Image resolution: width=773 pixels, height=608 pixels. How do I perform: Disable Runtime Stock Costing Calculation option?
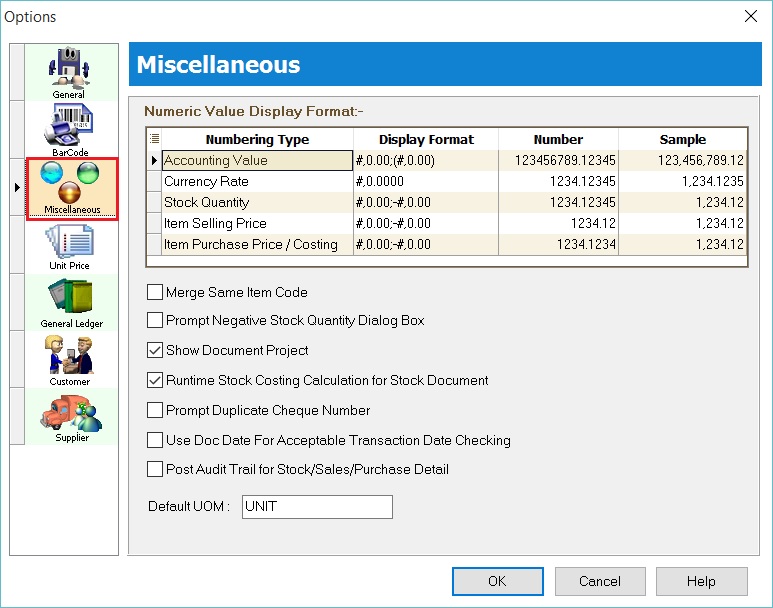pos(155,381)
